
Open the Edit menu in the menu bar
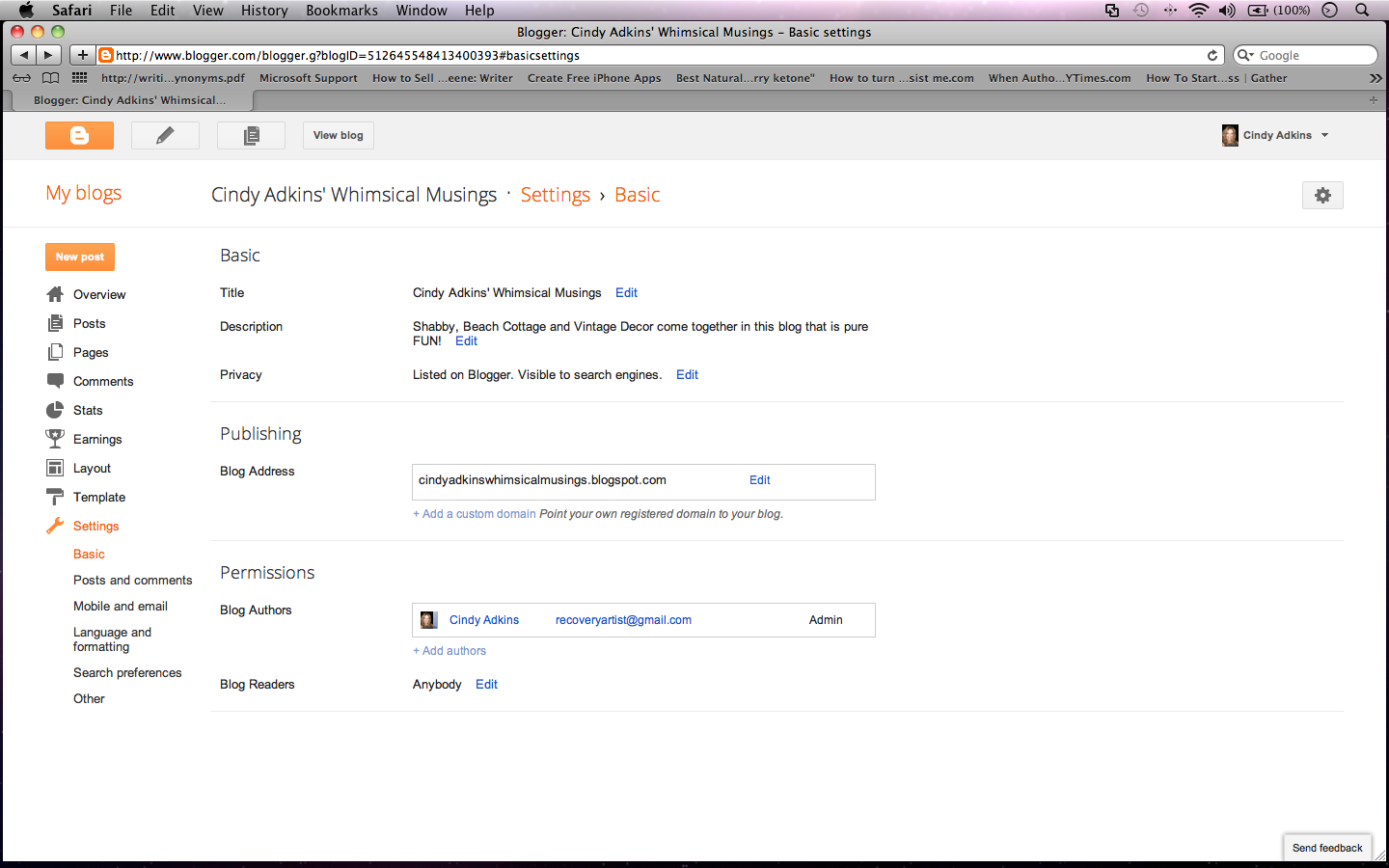pyautogui.click(x=163, y=10)
